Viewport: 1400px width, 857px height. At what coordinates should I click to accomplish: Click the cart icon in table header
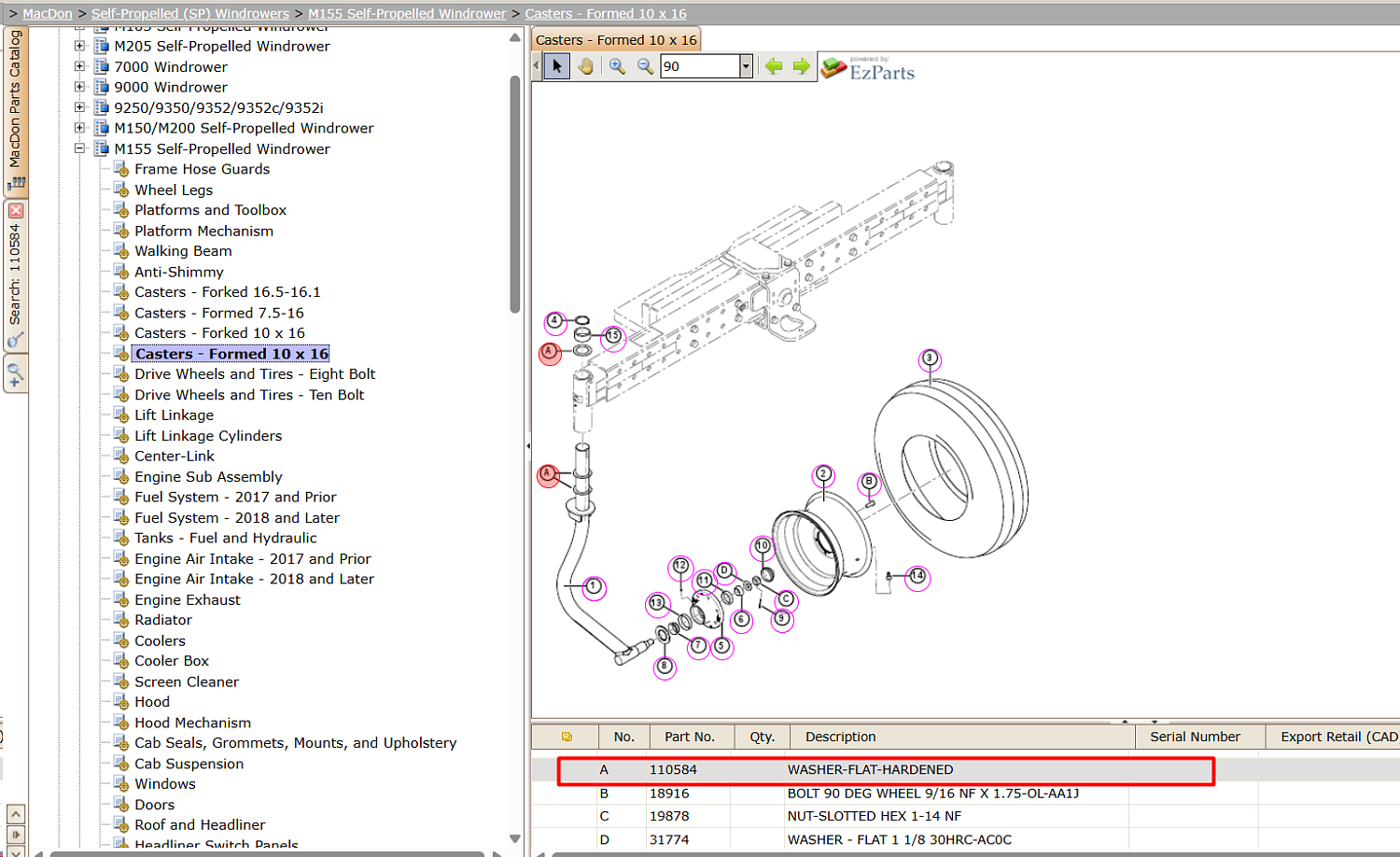coord(567,737)
